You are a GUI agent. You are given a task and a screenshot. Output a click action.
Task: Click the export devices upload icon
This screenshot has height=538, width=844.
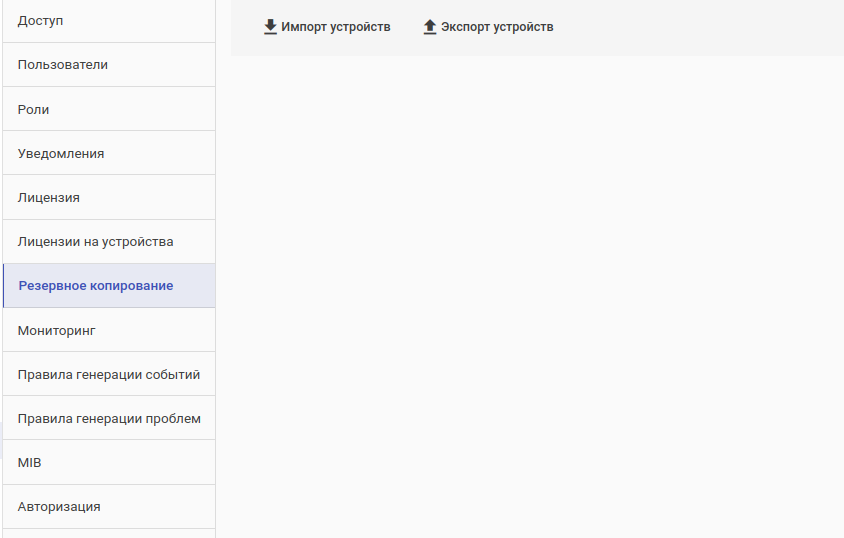click(x=430, y=27)
